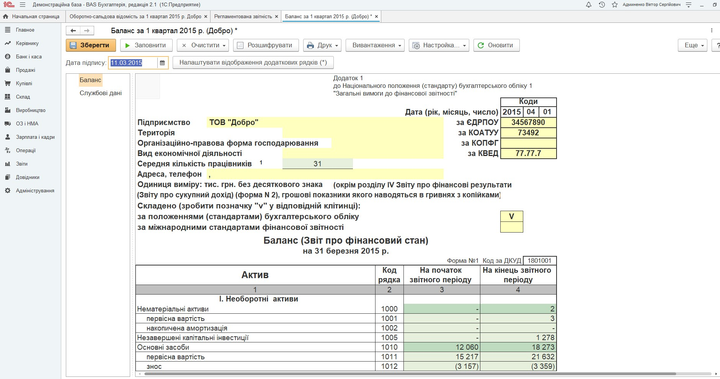Viewport: 720px width, 379px height.
Task: Click the Продажі bag icon
Action: pos(7,70)
